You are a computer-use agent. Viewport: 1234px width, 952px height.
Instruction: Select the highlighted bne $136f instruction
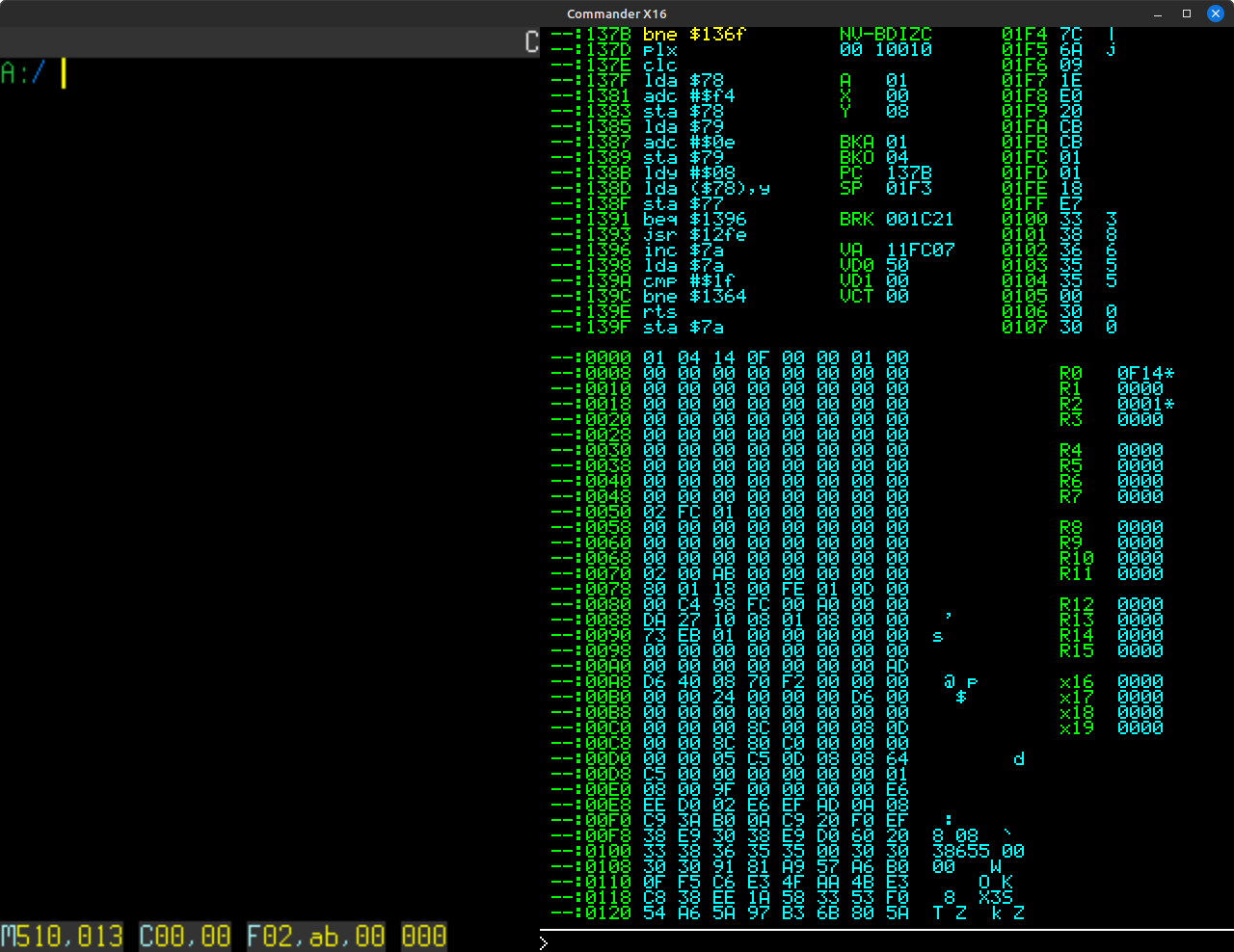pyautogui.click(x=649, y=35)
